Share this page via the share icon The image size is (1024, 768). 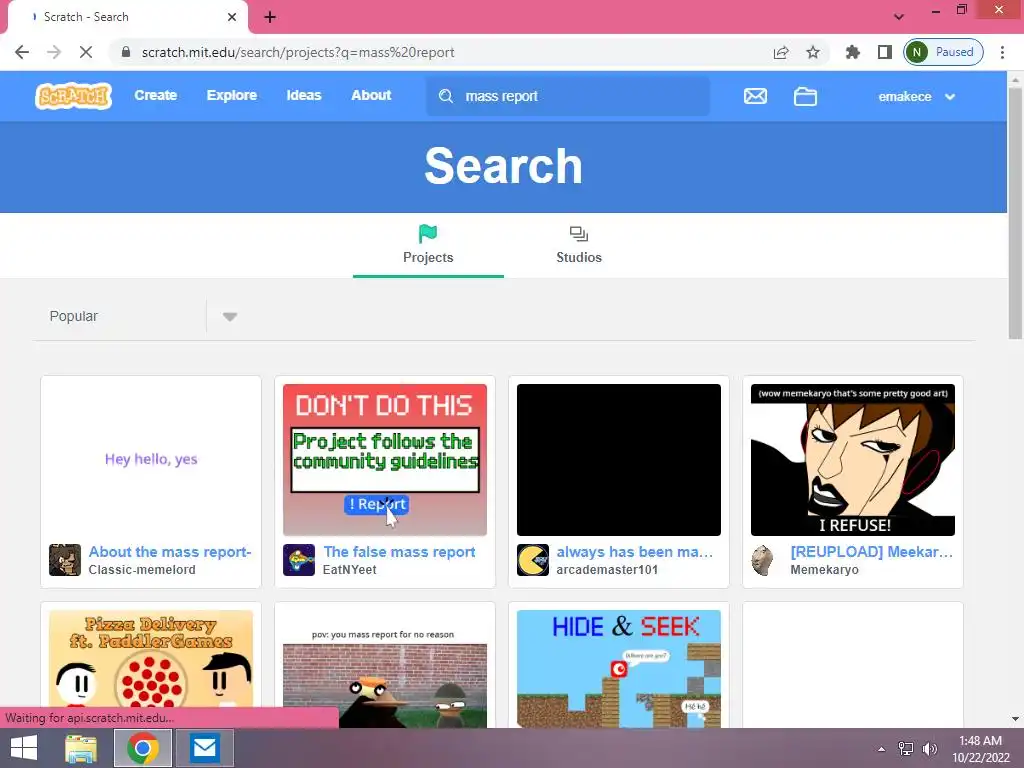click(781, 52)
